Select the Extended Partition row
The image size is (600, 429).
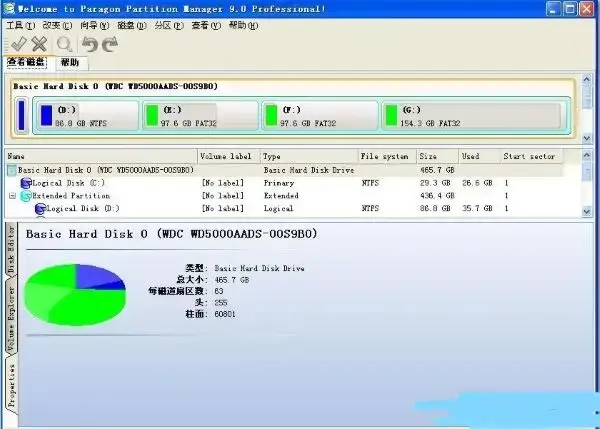284,196
